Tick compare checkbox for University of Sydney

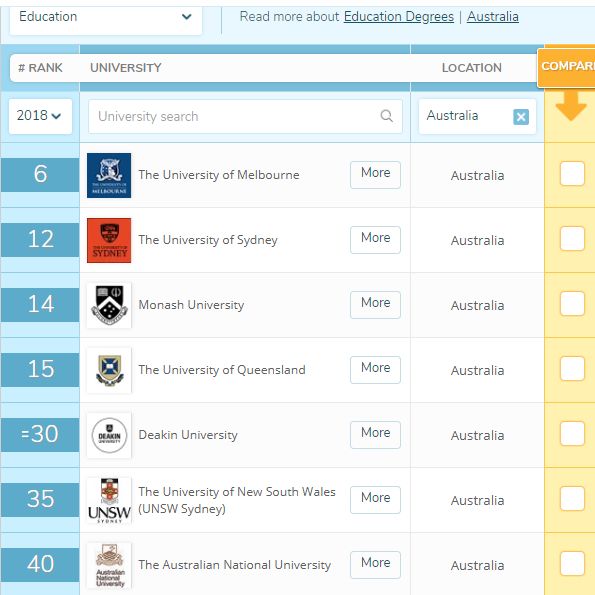(572, 238)
